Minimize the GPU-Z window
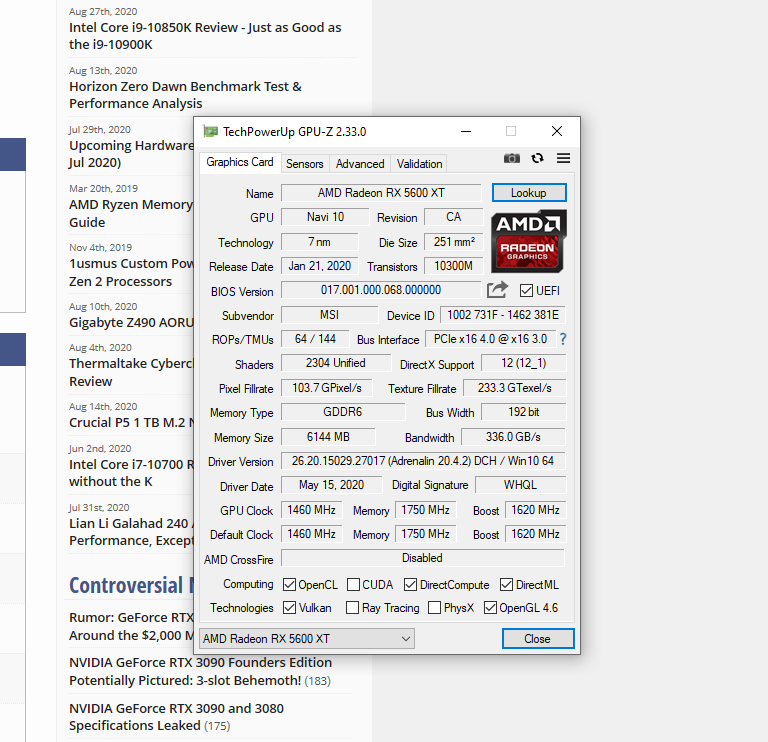Image resolution: width=768 pixels, height=742 pixels. click(466, 131)
